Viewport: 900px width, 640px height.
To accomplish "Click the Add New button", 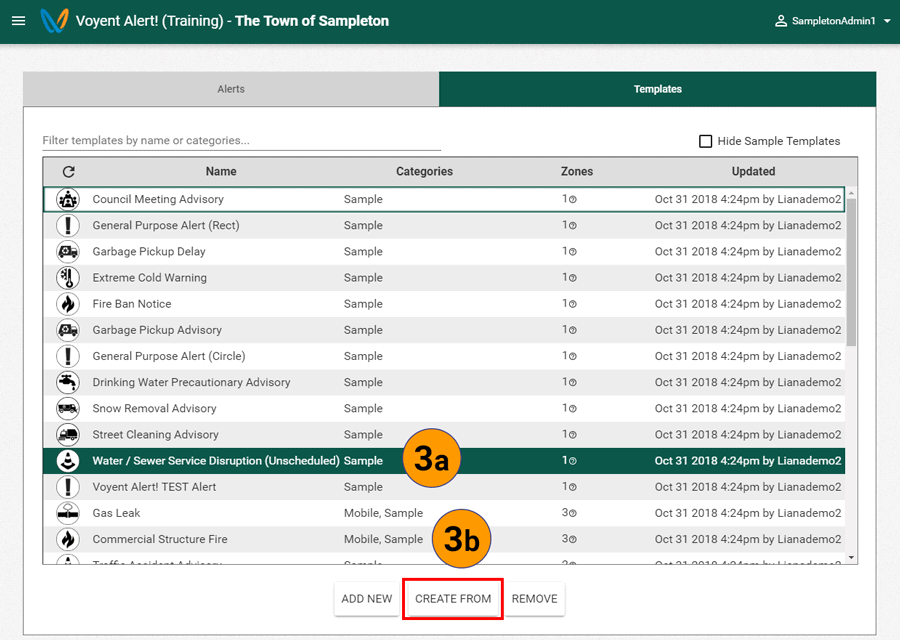I will (x=367, y=599).
